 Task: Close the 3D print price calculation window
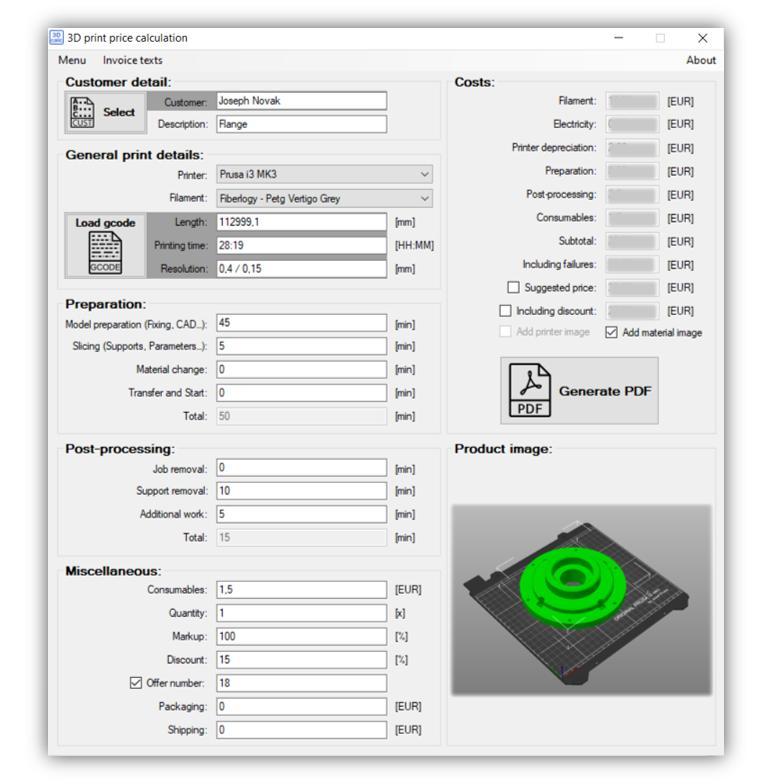[702, 38]
